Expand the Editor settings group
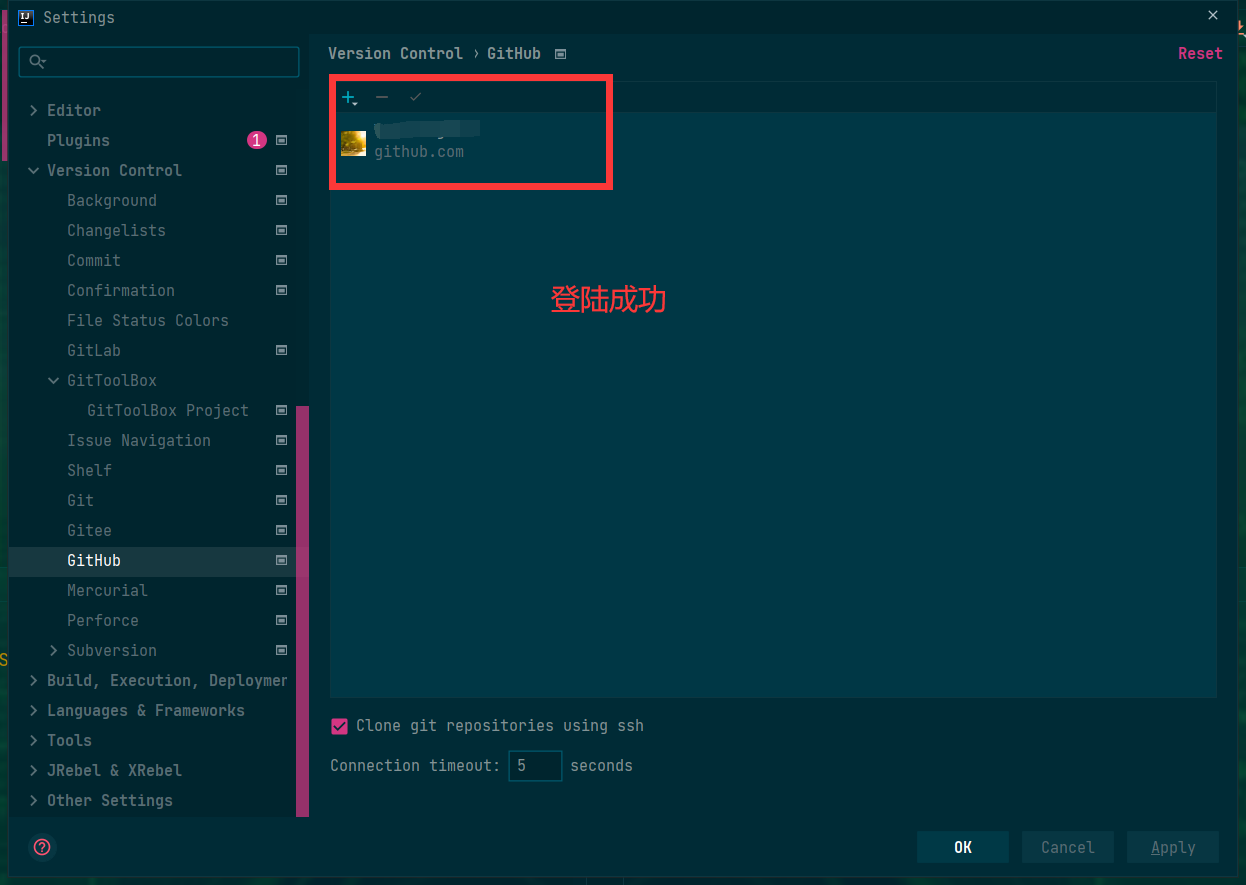The width and height of the screenshot is (1246, 885). tap(33, 110)
